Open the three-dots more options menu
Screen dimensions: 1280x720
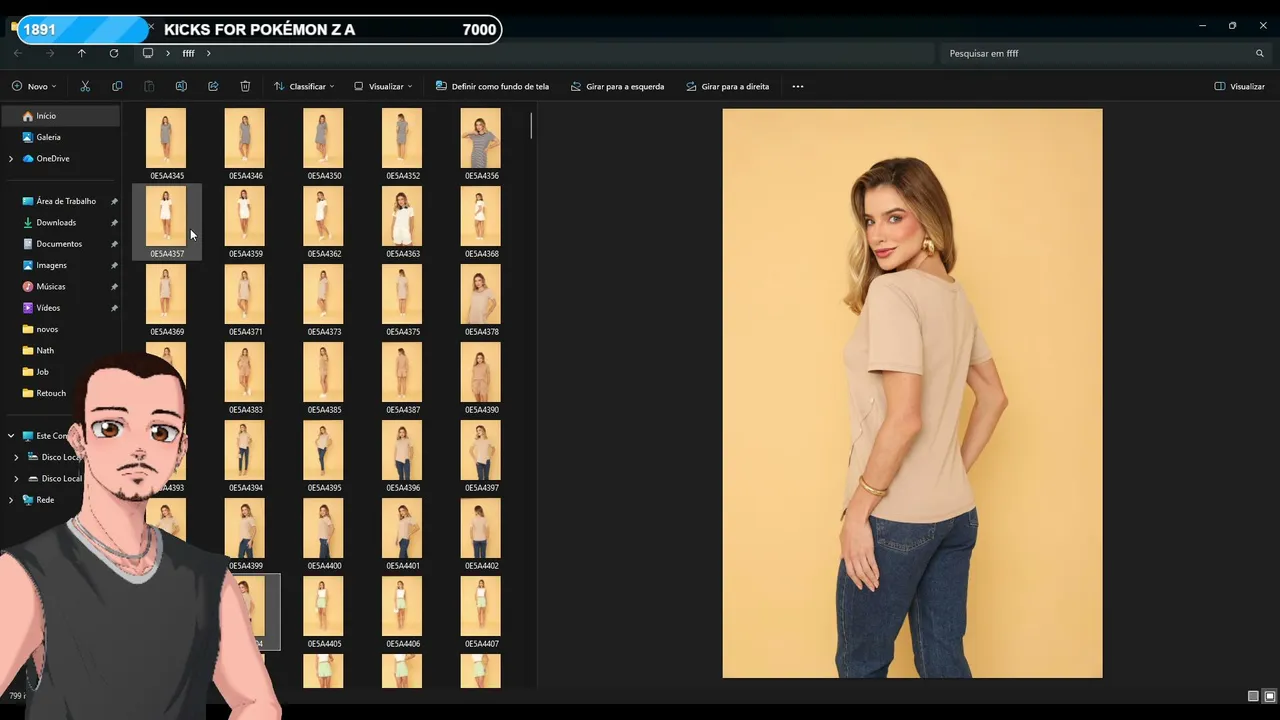pyautogui.click(x=798, y=87)
